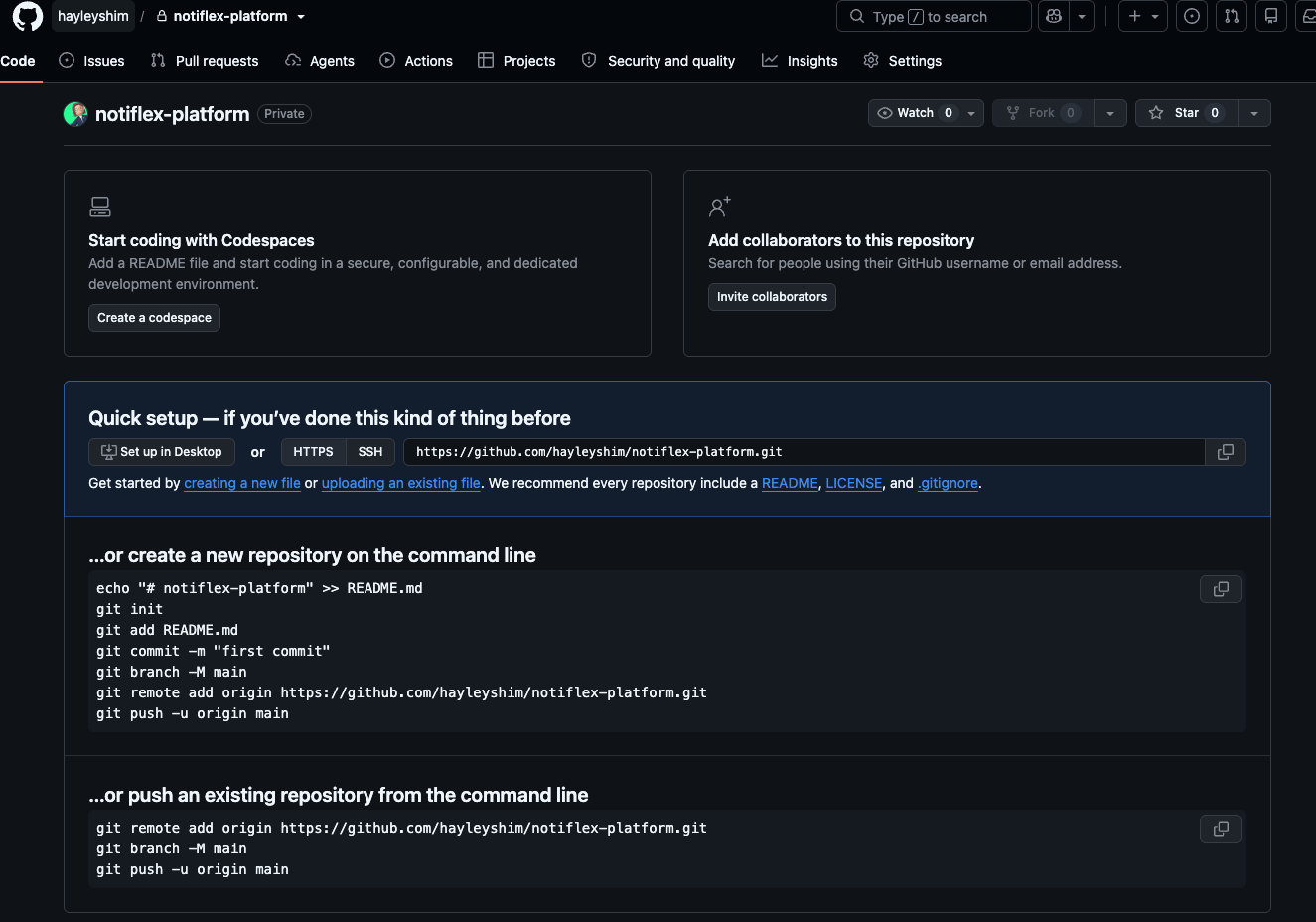
Task: Expand the Watch notification options caret
Action: coord(972,113)
